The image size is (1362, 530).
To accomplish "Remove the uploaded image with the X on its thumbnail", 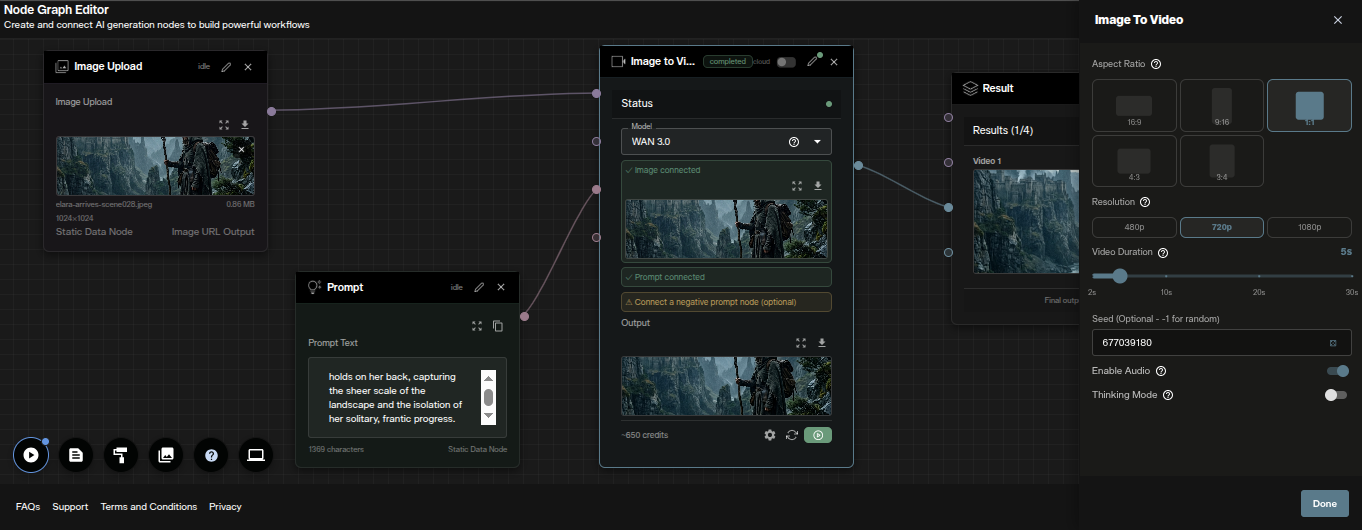I will click(241, 149).
